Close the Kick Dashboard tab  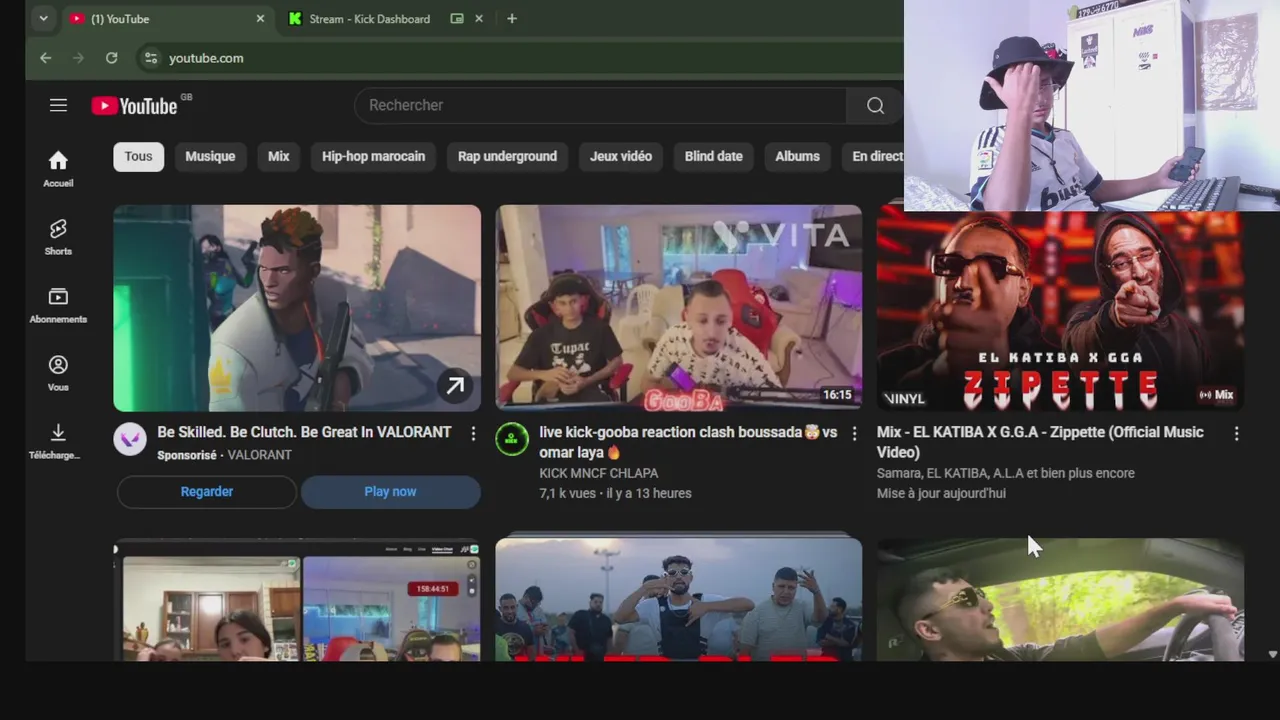(x=478, y=18)
